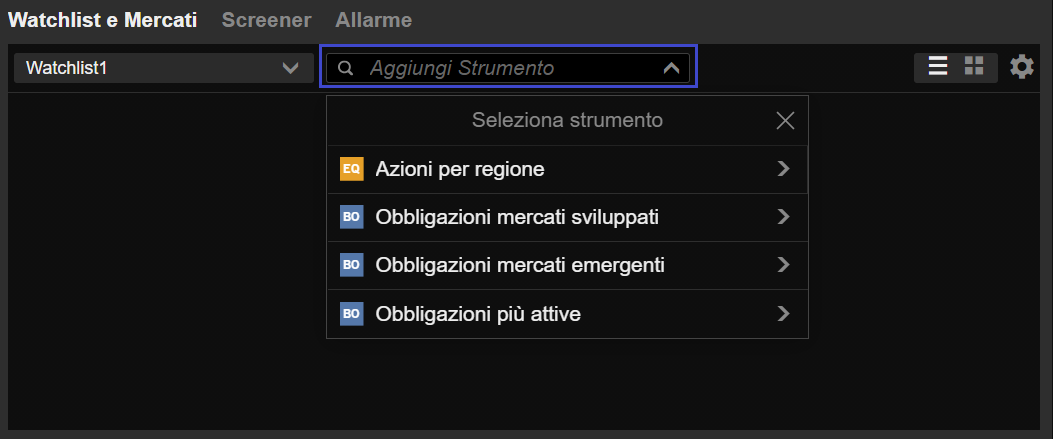Click the magnifier search icon
The height and width of the screenshot is (439, 1053).
[345, 68]
